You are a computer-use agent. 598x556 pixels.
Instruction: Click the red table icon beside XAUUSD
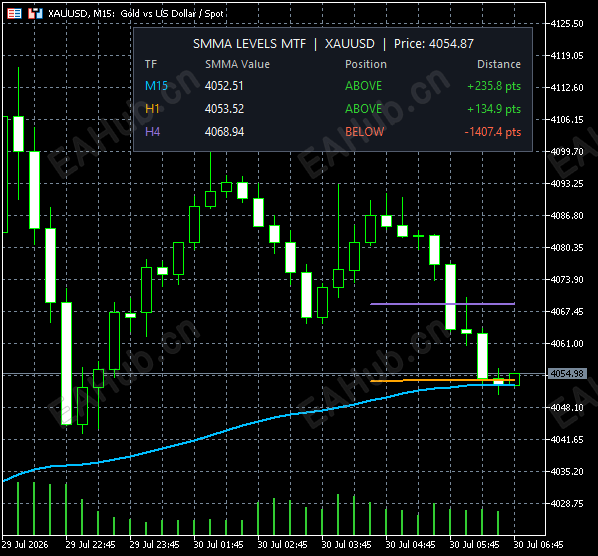click(14, 14)
